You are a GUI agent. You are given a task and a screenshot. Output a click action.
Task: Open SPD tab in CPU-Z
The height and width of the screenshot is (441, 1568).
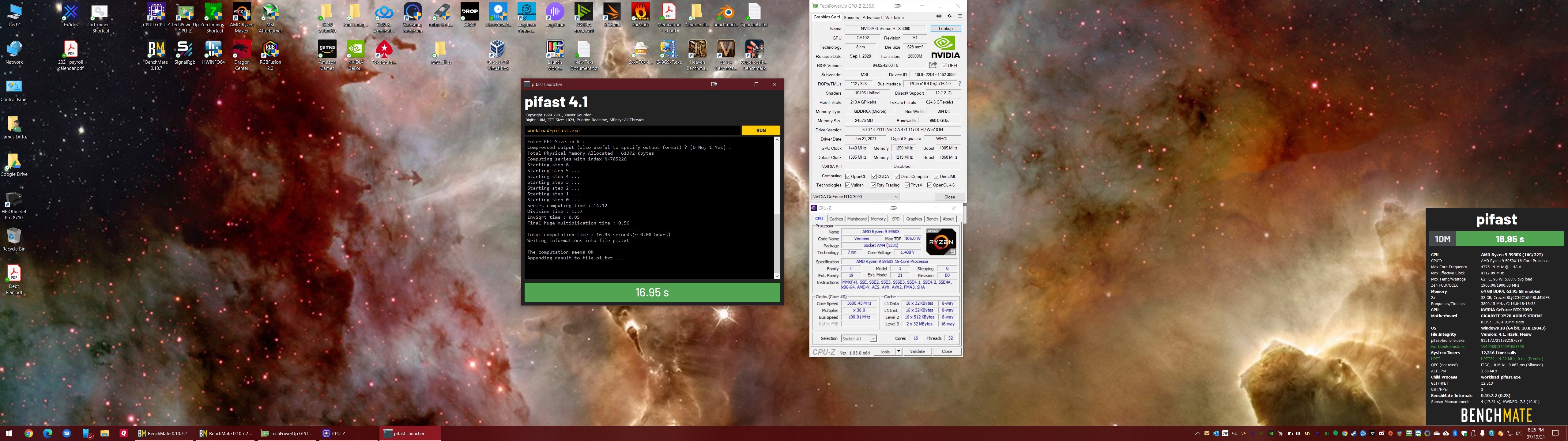tap(895, 219)
